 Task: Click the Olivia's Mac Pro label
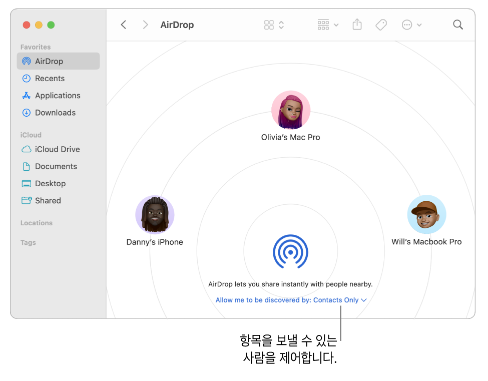point(291,137)
